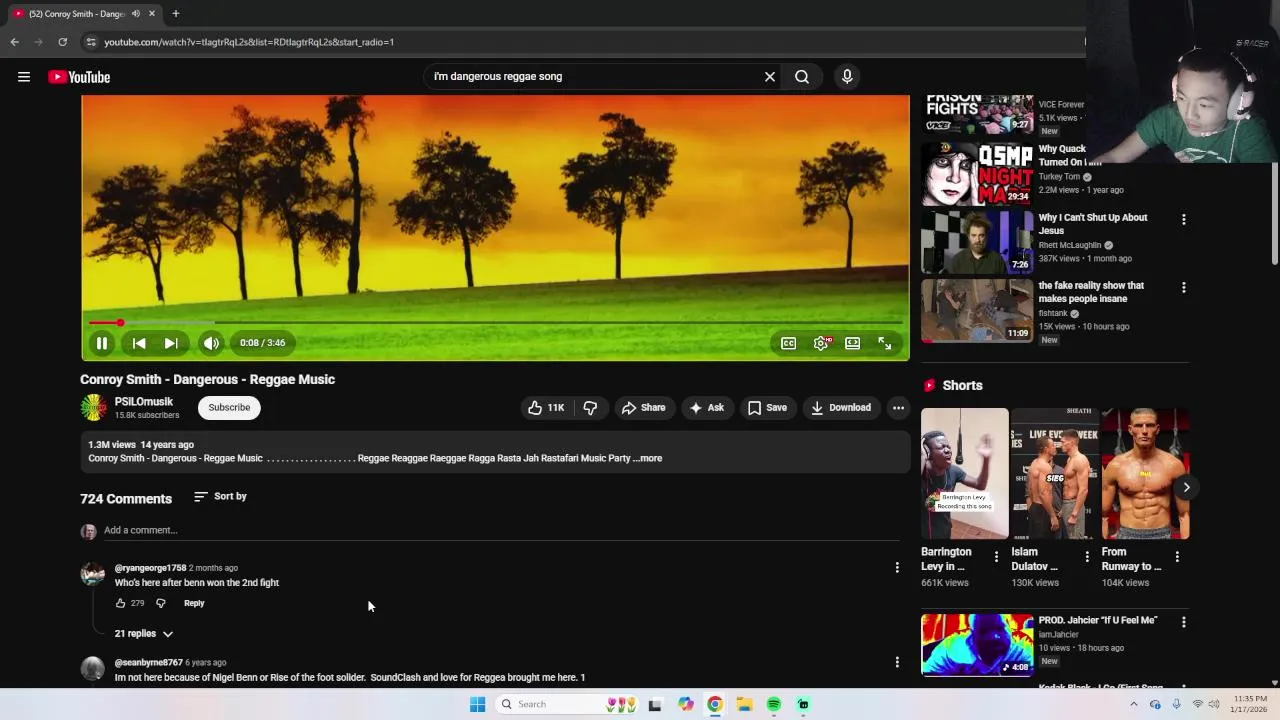
Task: Click the browser address bar URL
Action: [249, 42]
